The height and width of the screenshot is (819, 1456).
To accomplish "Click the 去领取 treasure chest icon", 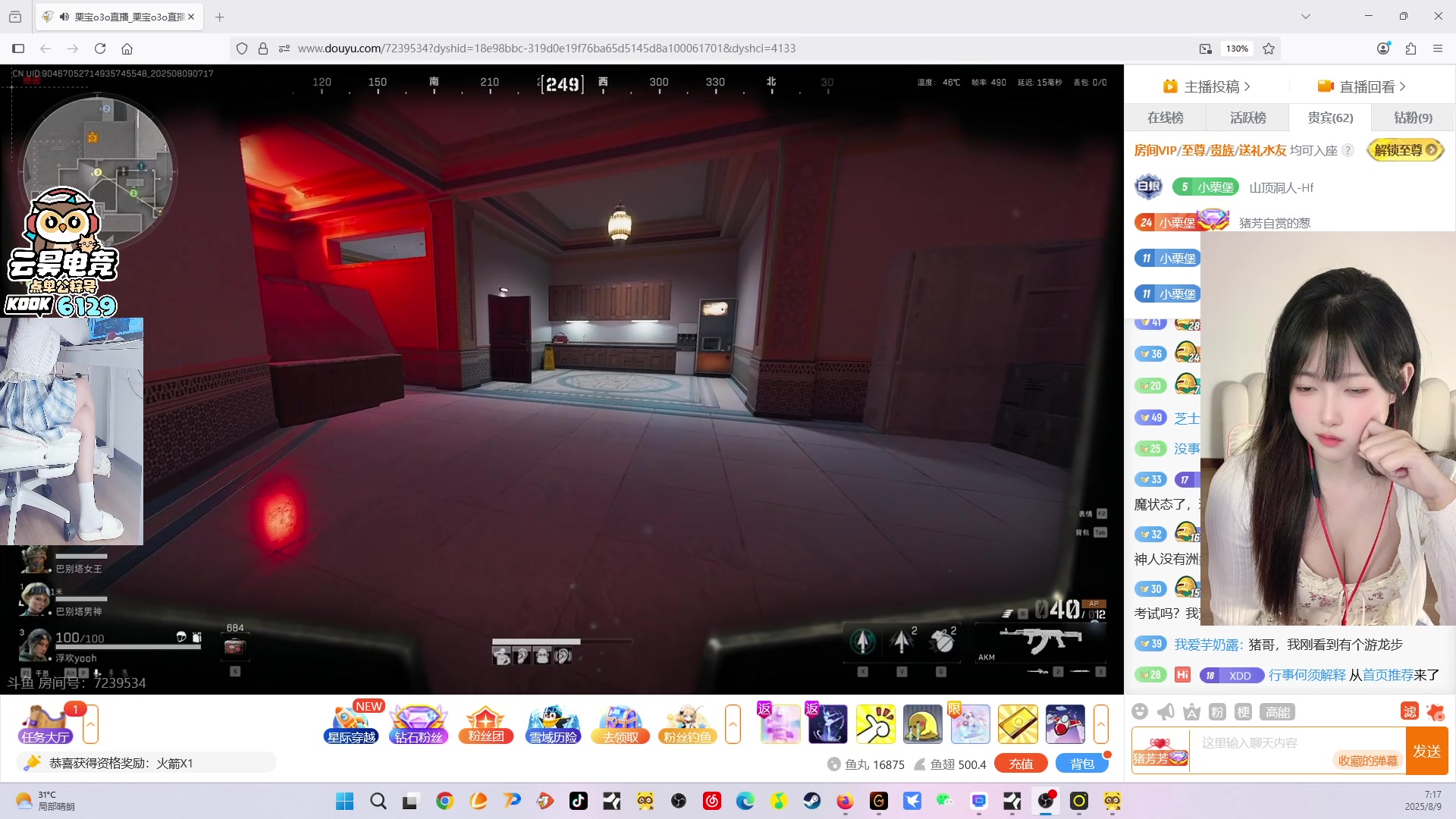I will [620, 724].
